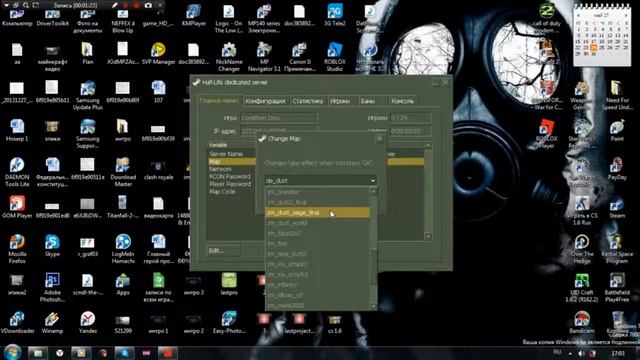Open the Windows Start menu
The height and width of the screenshot is (360, 640).
point(12,353)
